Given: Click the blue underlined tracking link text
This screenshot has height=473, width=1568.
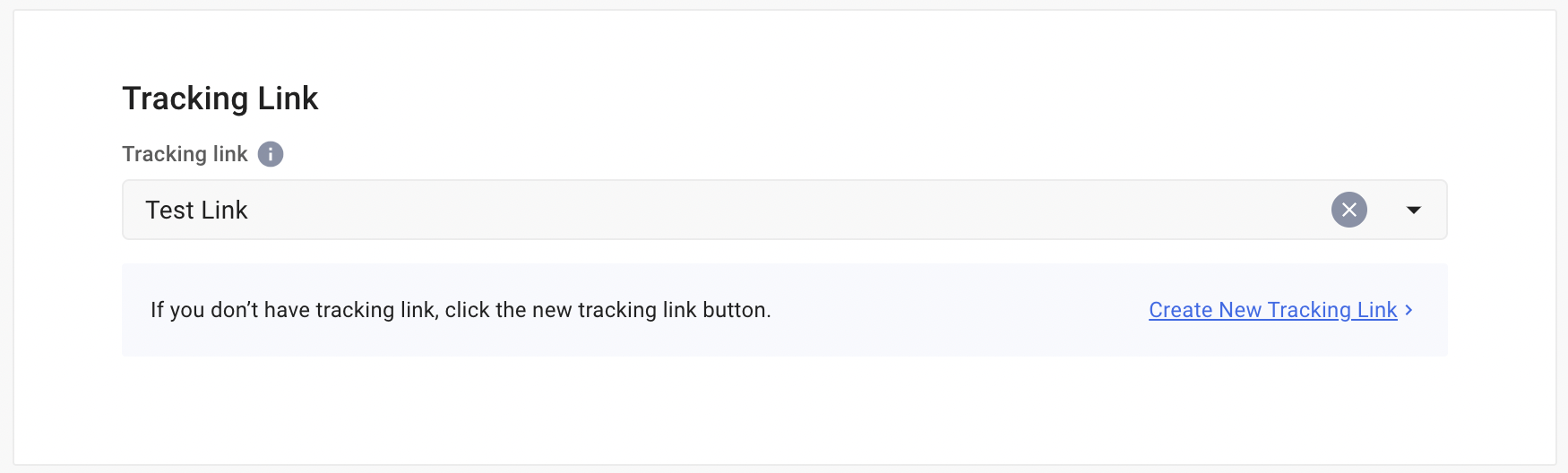Looking at the screenshot, I should 1272,310.
